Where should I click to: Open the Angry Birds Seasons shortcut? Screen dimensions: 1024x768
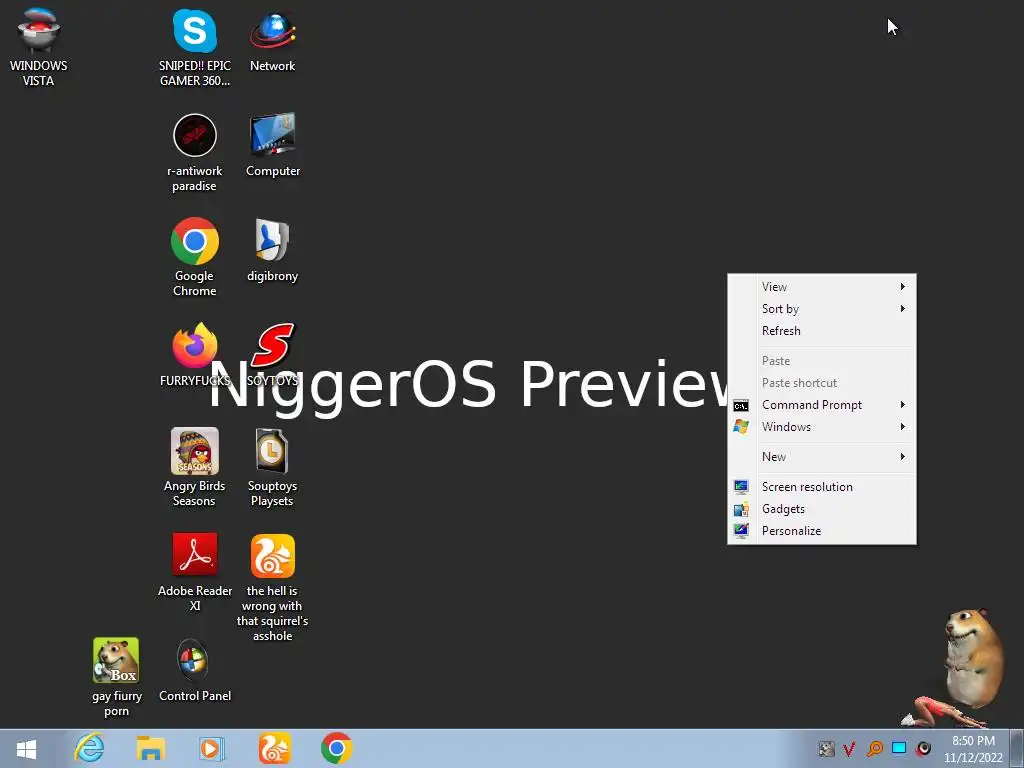pos(195,468)
